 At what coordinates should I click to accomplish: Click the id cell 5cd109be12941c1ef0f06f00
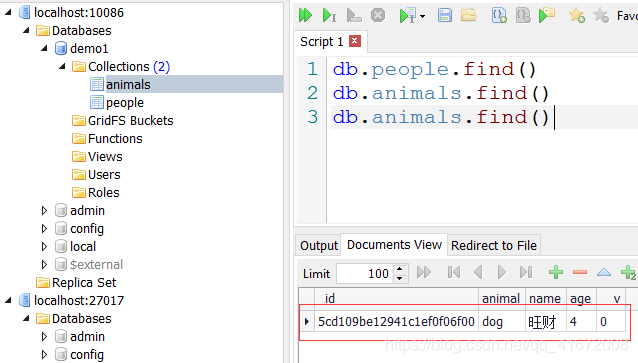click(x=396, y=321)
